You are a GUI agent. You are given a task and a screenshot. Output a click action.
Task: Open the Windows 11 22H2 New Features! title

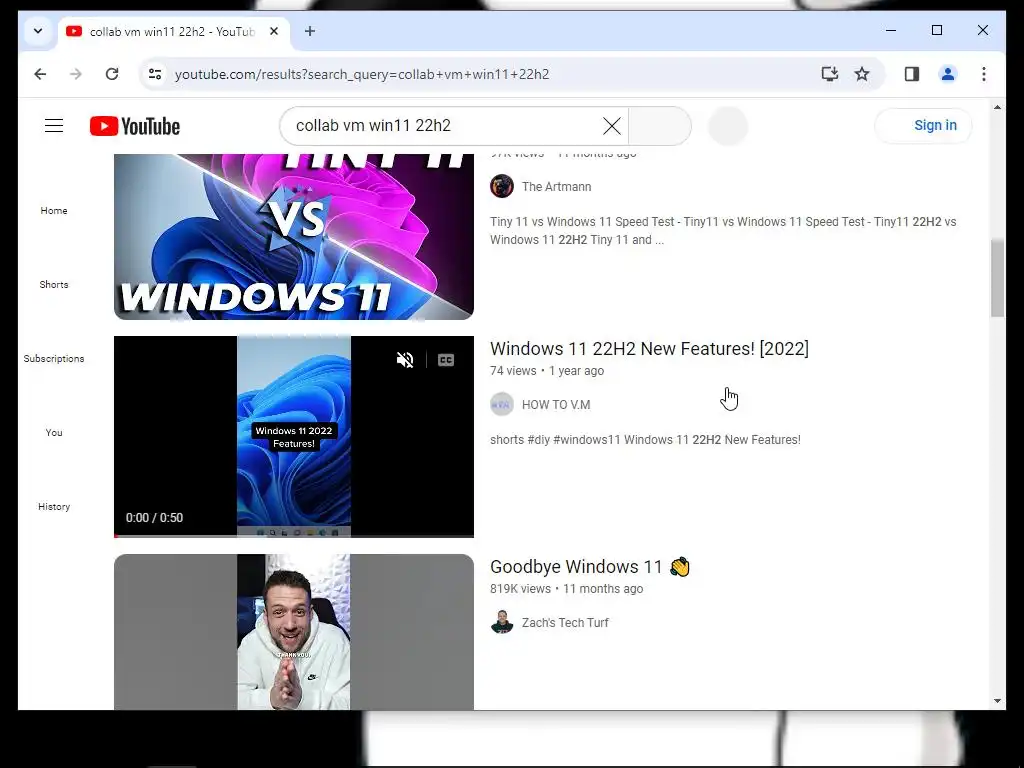pyautogui.click(x=649, y=349)
